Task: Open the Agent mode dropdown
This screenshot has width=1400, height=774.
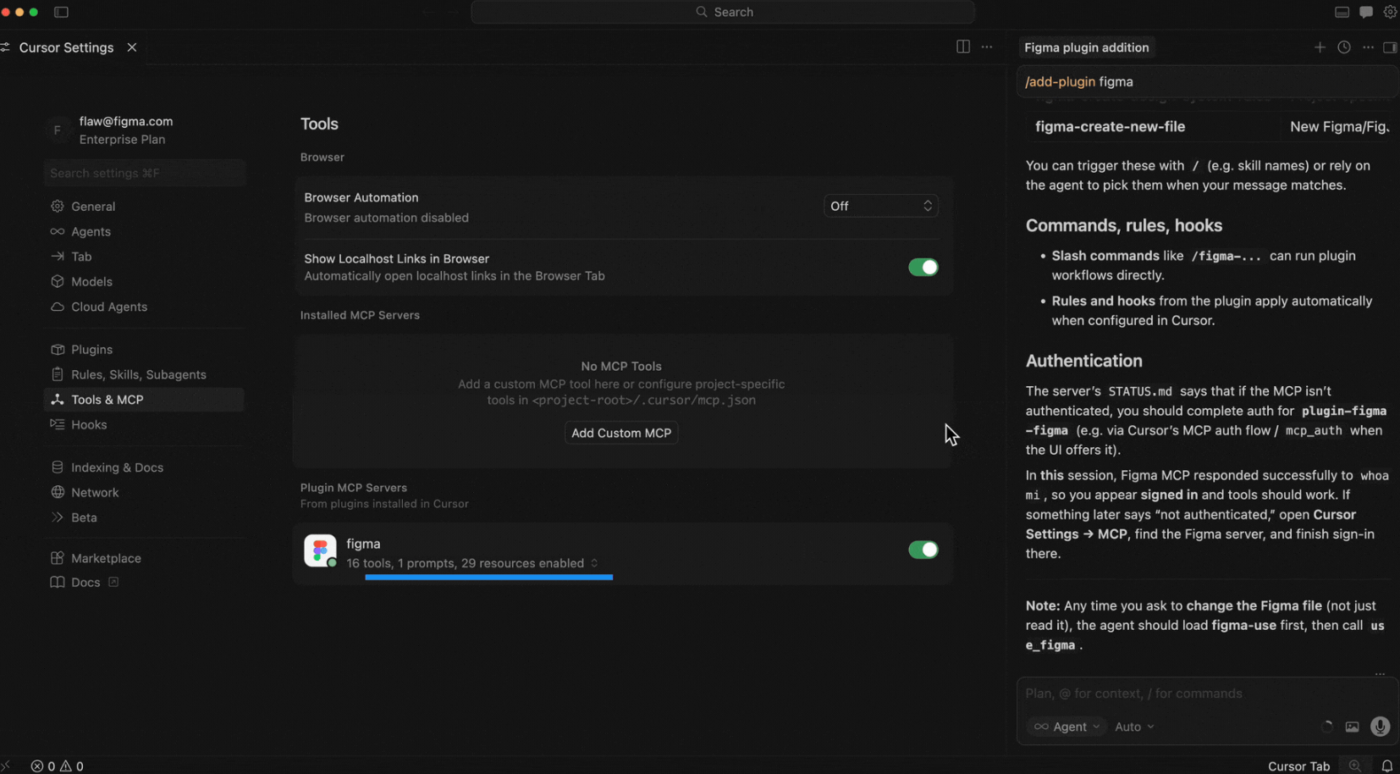Action: (1067, 727)
